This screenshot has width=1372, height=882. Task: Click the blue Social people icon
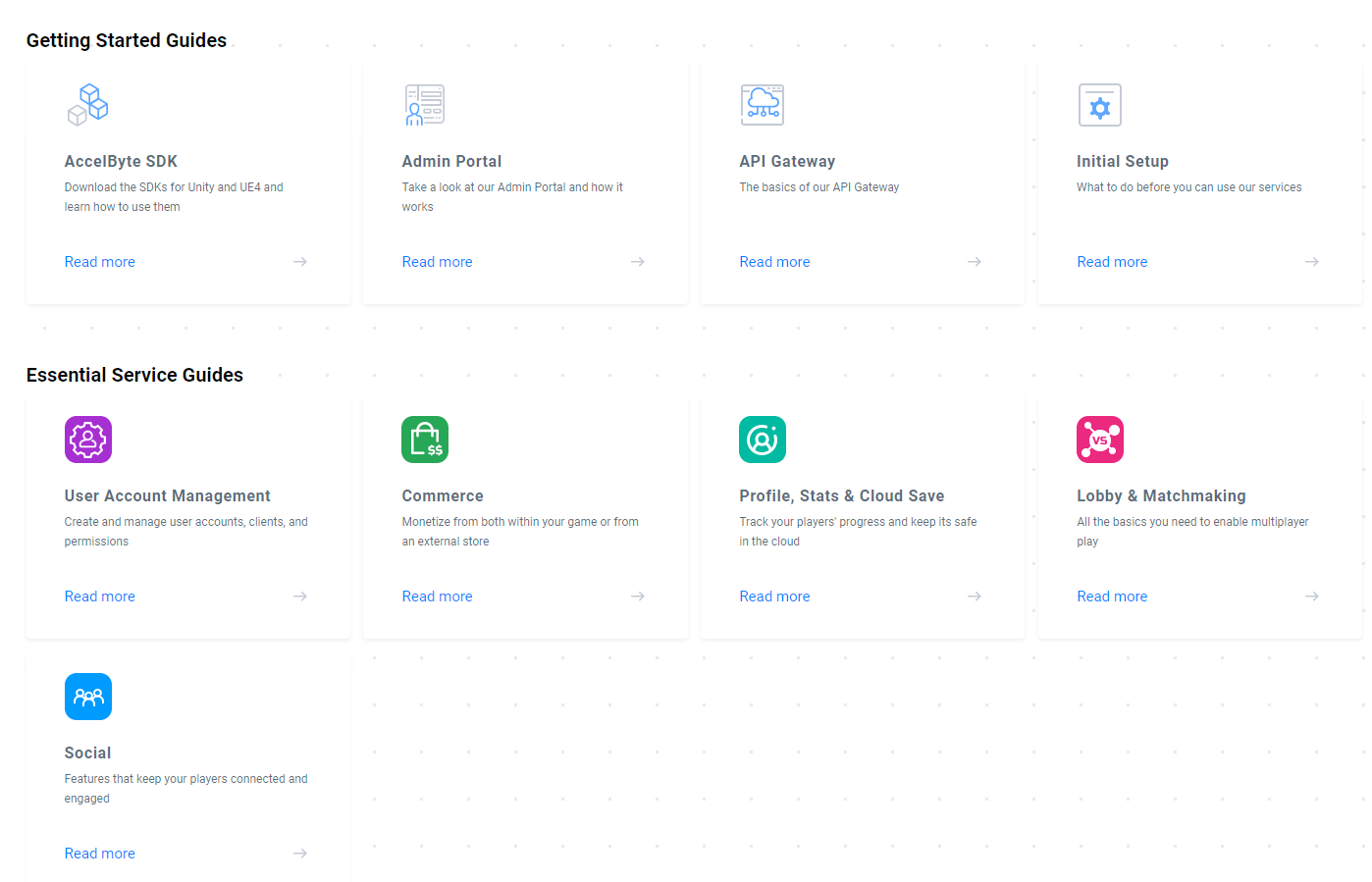[88, 697]
